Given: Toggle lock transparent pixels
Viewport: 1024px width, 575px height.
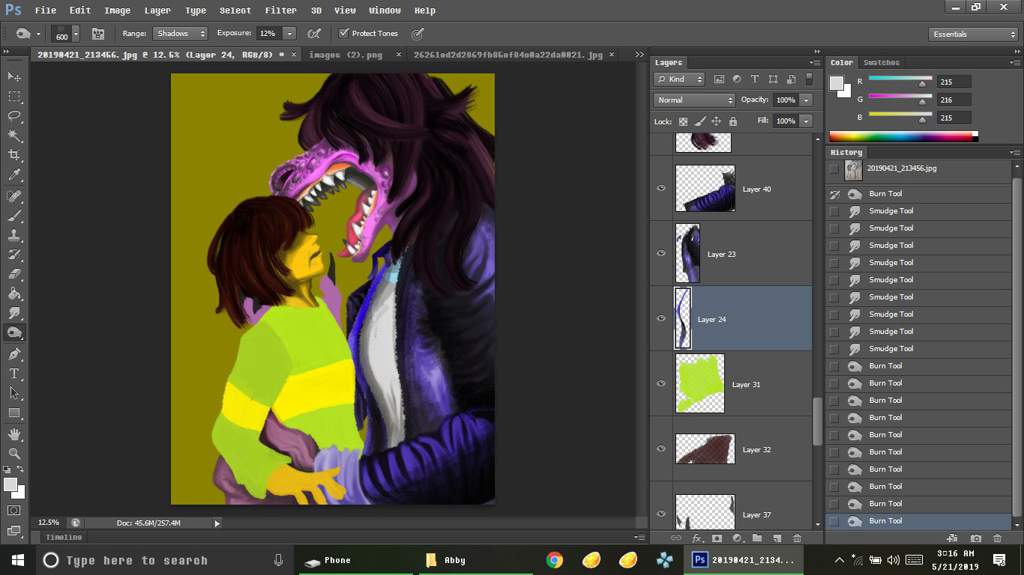Looking at the screenshot, I should [x=683, y=121].
